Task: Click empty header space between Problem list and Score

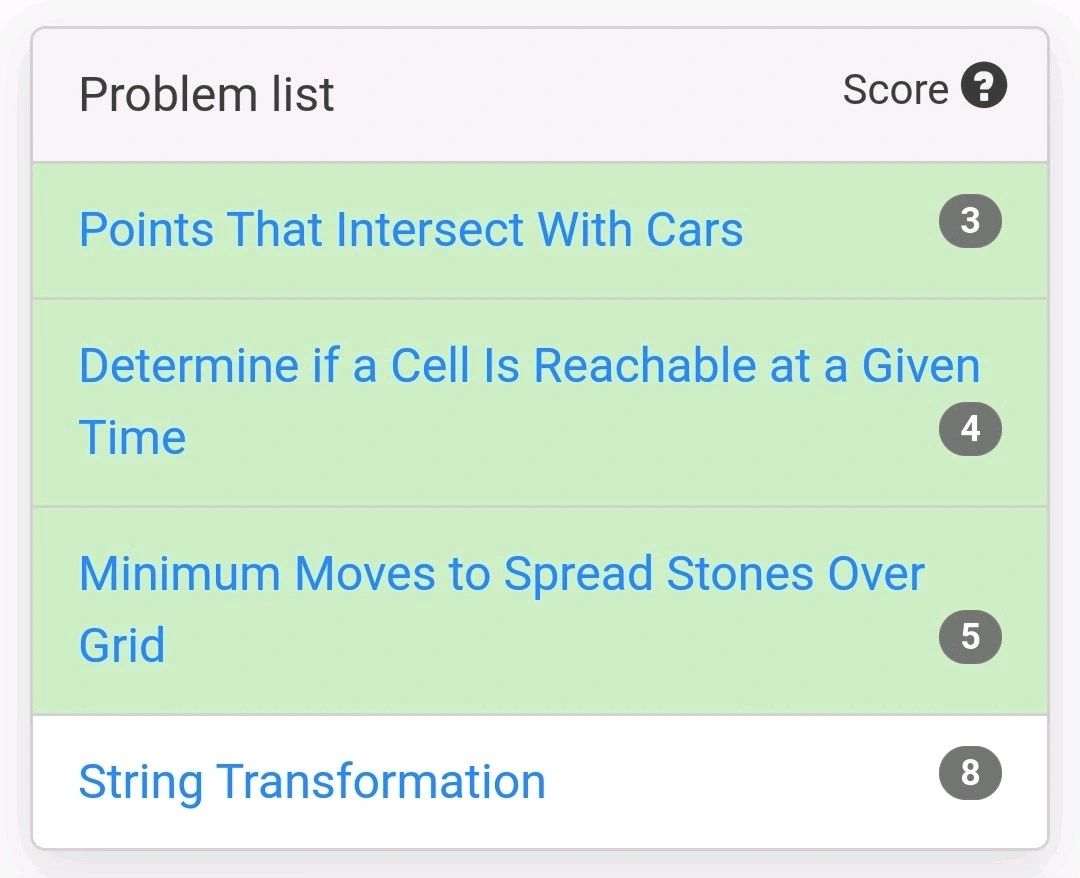Action: [x=590, y=95]
